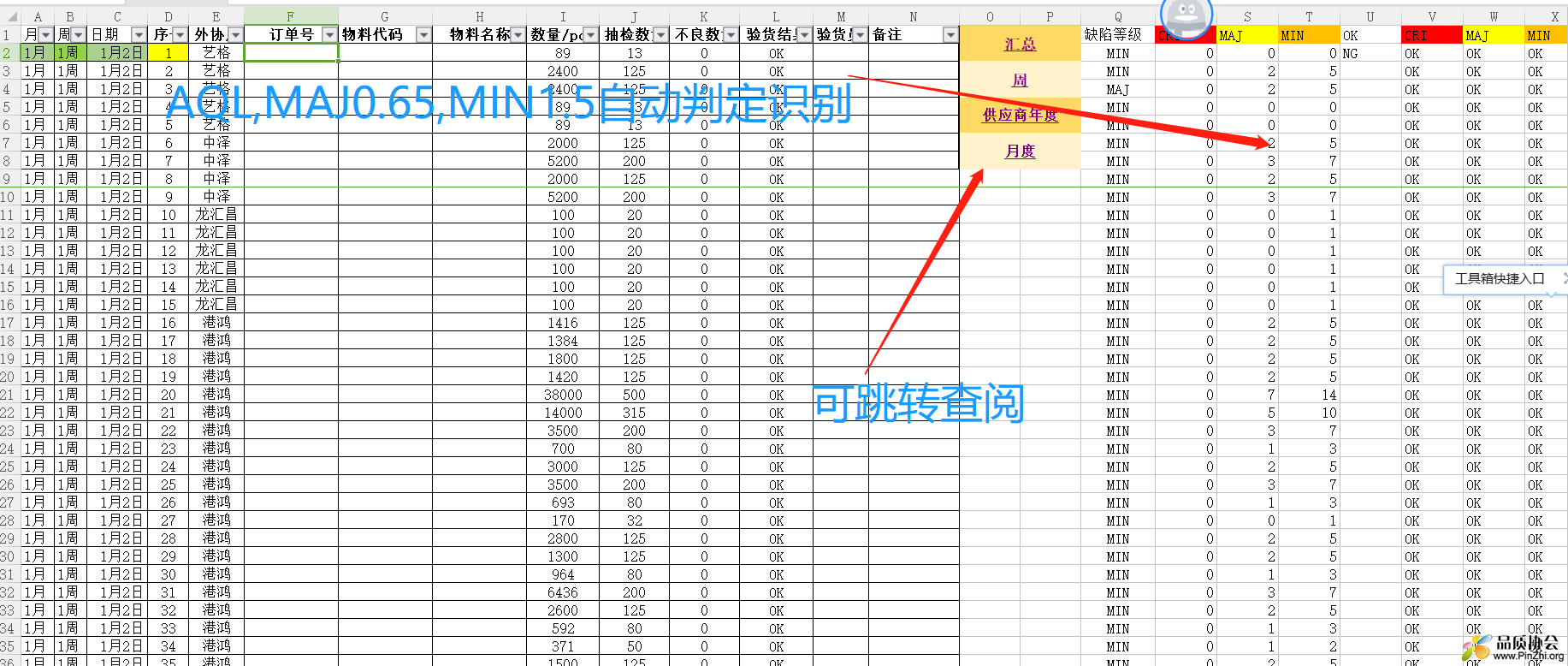Viewport: 1568px width, 666px height.
Task: Follow the 月度 hyperlink
Action: coord(1020,151)
